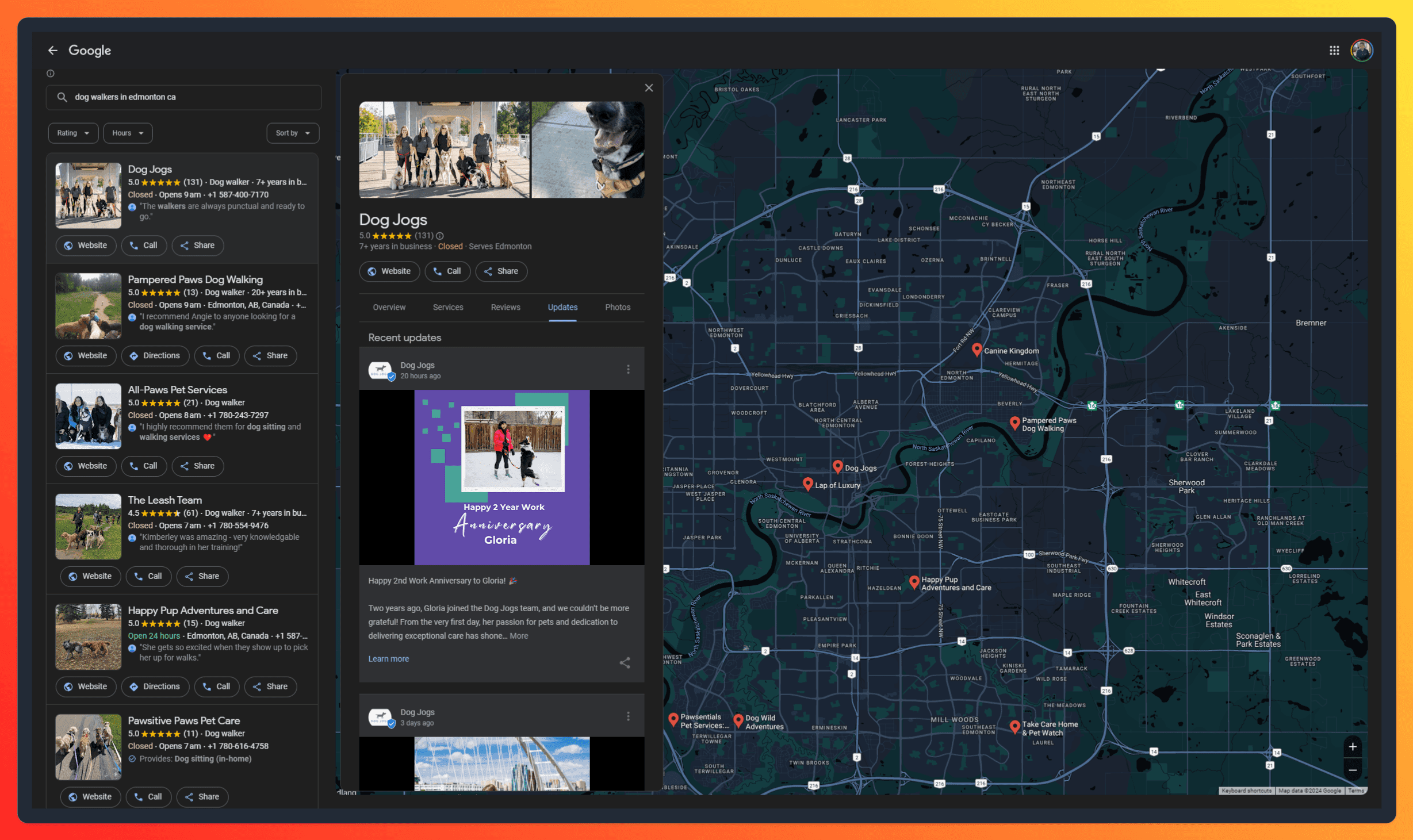Screen dimensions: 1413x840
Task: Share Pawsitive Paws Pet Care listing
Action: click(202, 797)
